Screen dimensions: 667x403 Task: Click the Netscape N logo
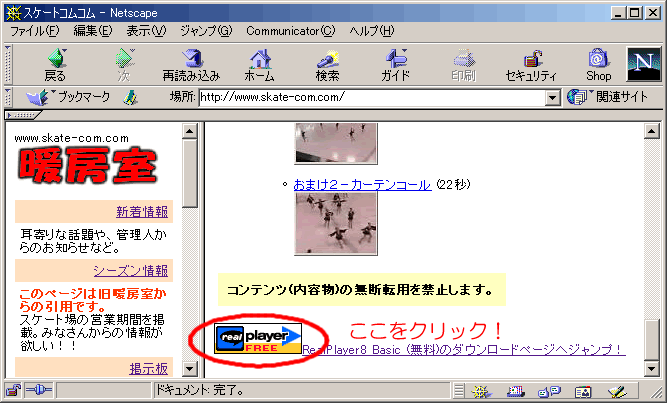[644, 64]
